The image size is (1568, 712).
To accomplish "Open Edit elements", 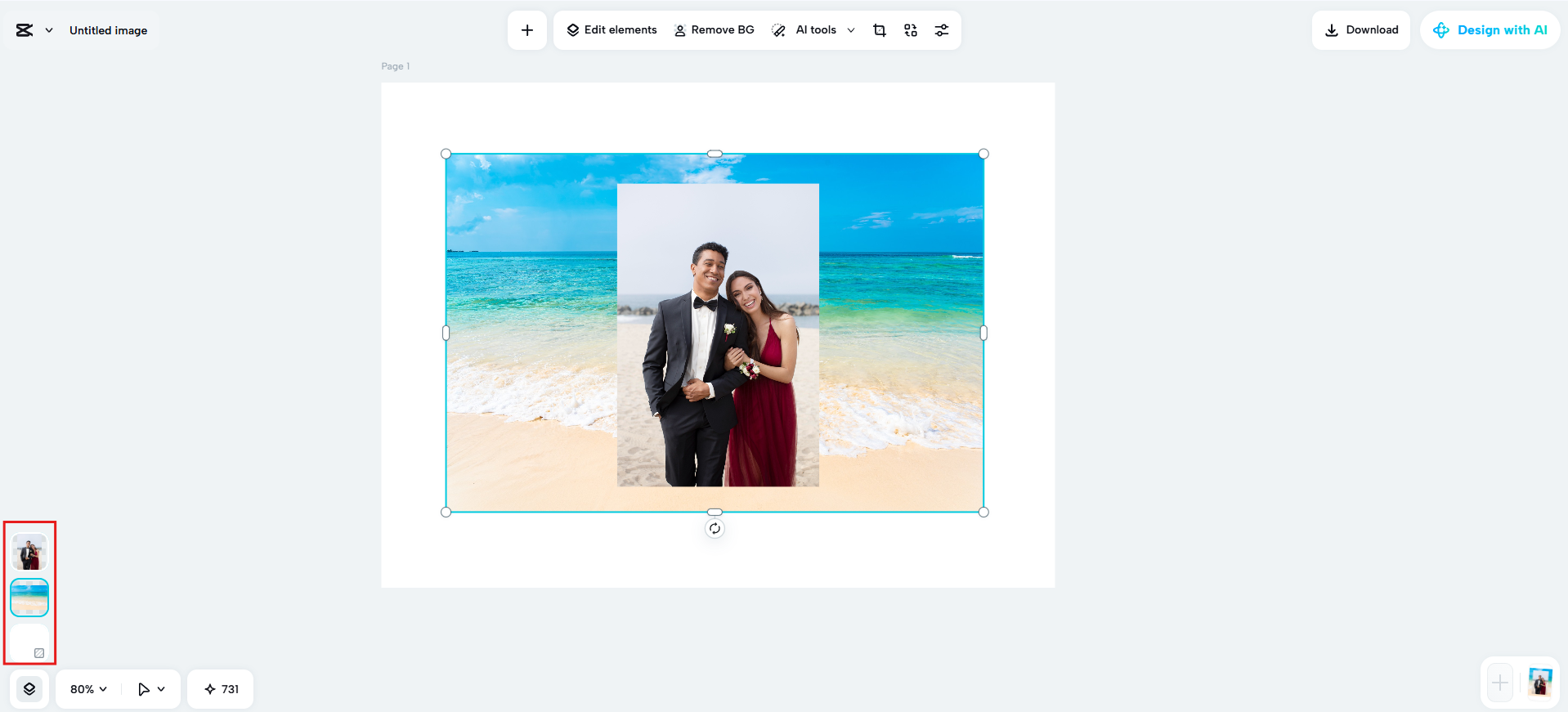I will click(x=612, y=30).
